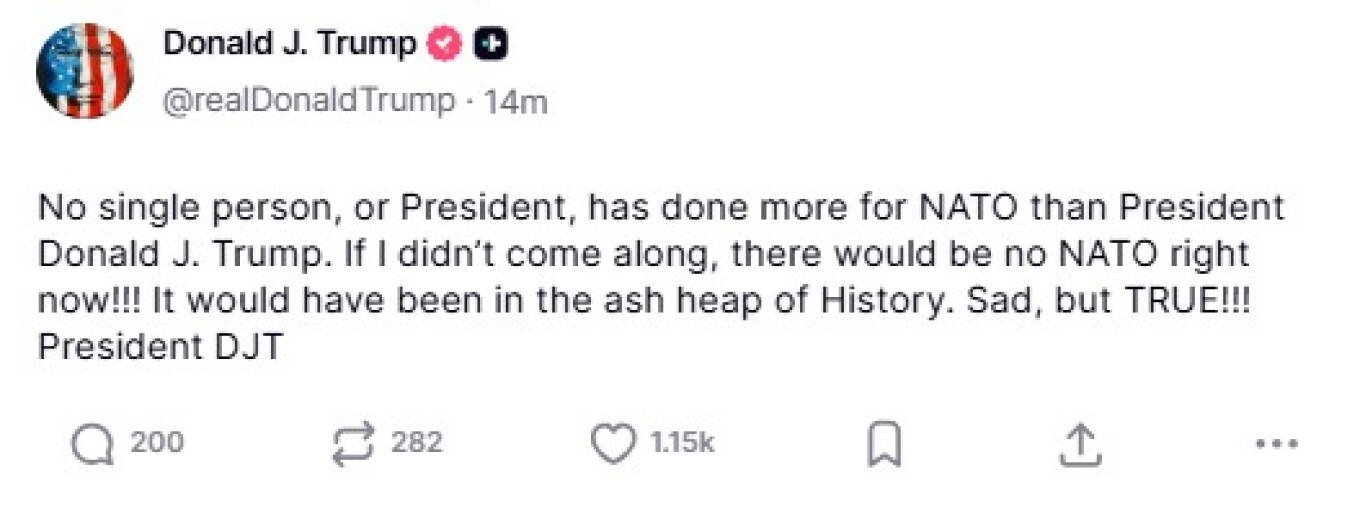Image resolution: width=1360 pixels, height=514 pixels.
Task: Click the red verified checkmark badge
Action: tap(444, 44)
